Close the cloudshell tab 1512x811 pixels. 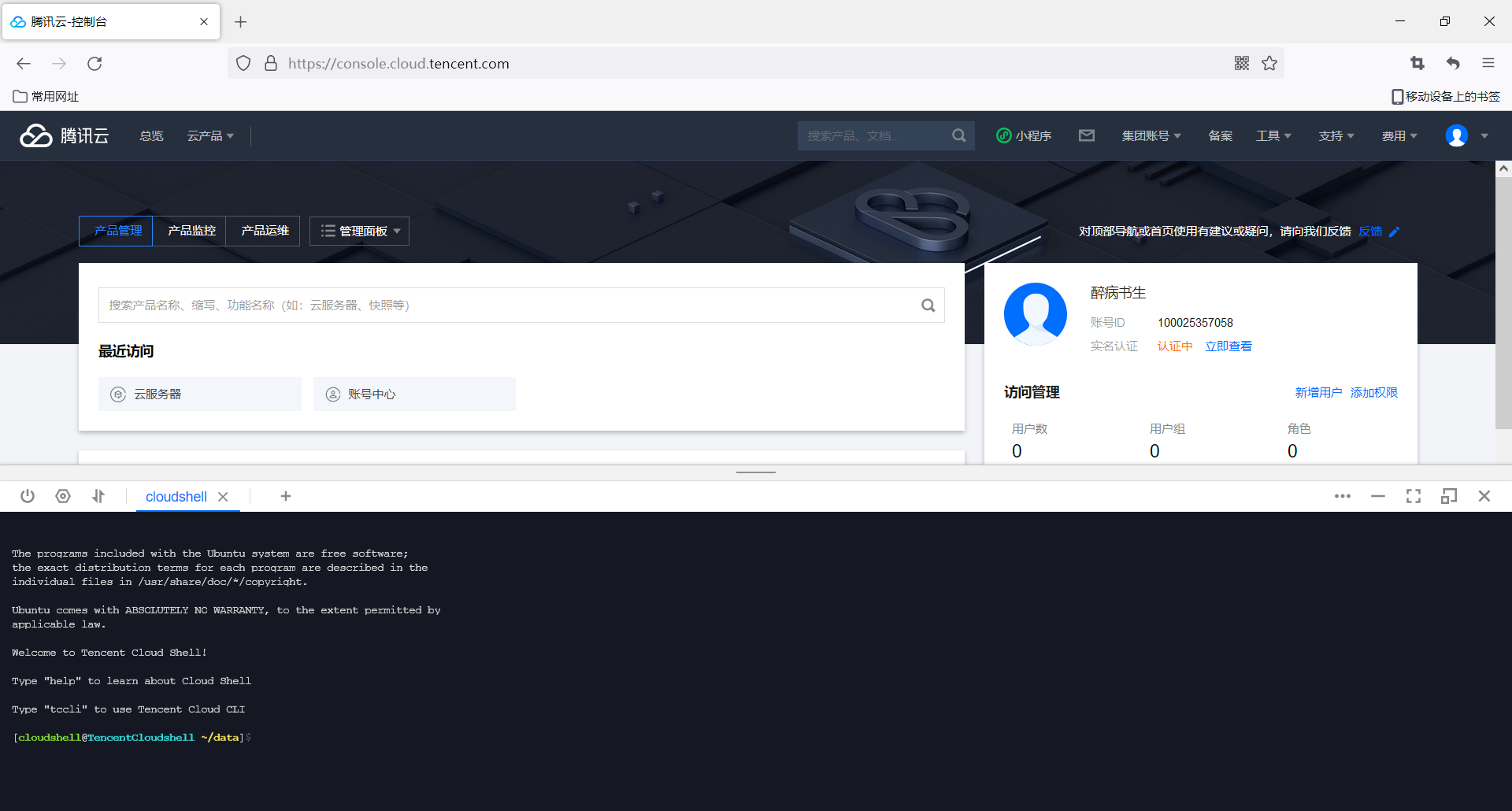[223, 497]
